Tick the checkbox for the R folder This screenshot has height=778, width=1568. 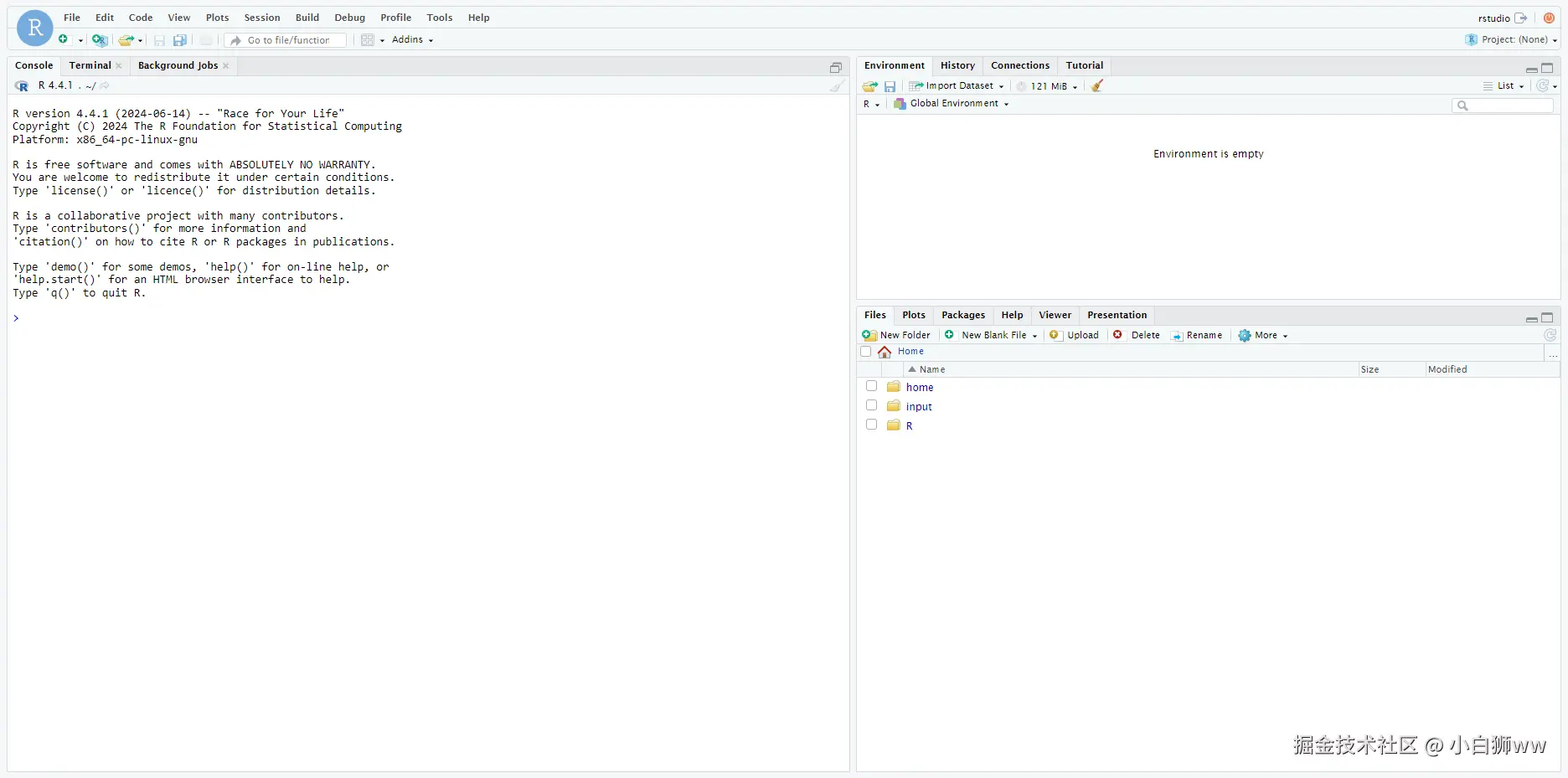[871, 425]
